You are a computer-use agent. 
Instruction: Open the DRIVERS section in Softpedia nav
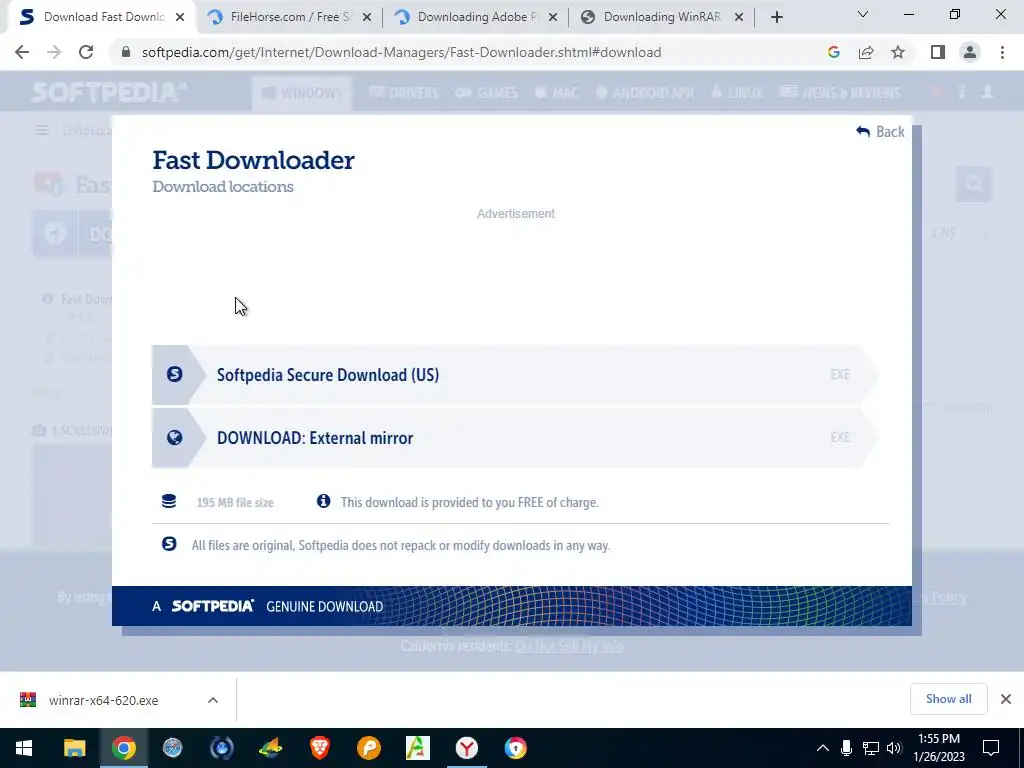click(x=404, y=93)
